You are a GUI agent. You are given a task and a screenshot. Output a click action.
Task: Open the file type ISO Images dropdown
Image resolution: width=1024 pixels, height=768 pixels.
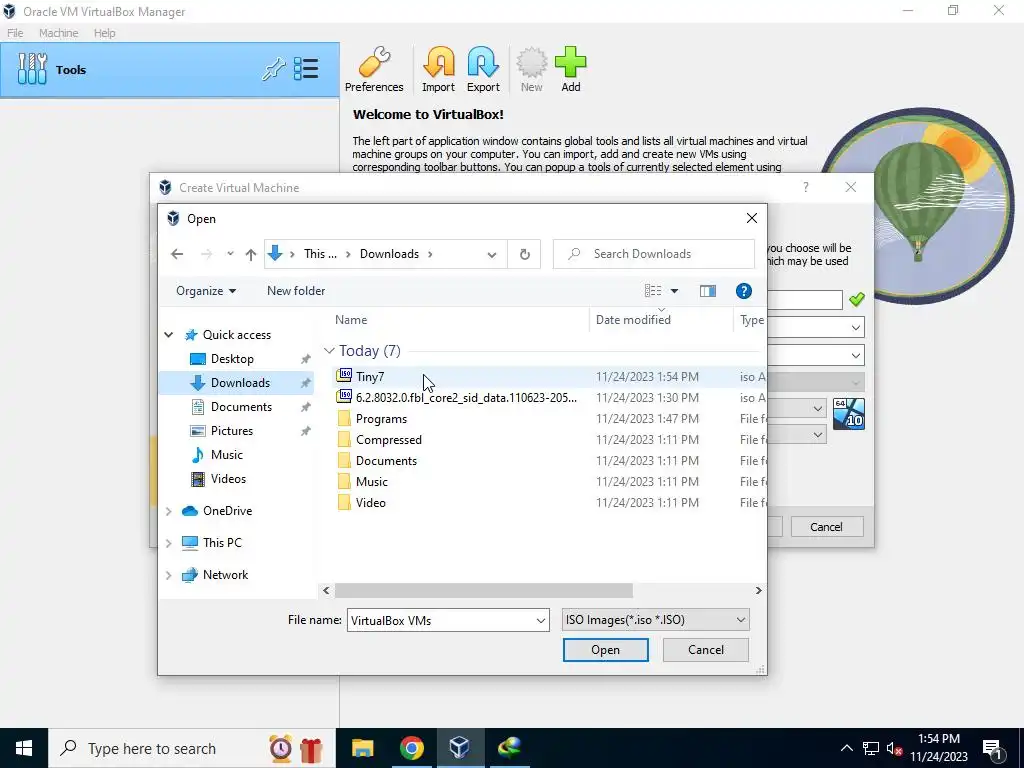click(656, 620)
